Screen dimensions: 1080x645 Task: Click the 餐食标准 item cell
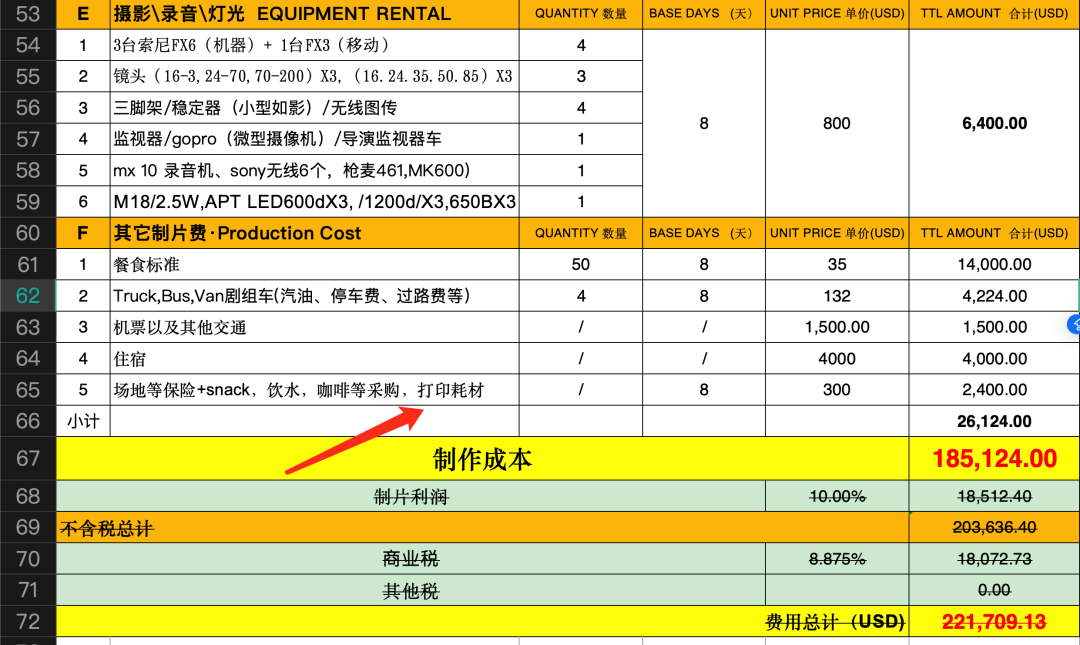click(x=314, y=265)
